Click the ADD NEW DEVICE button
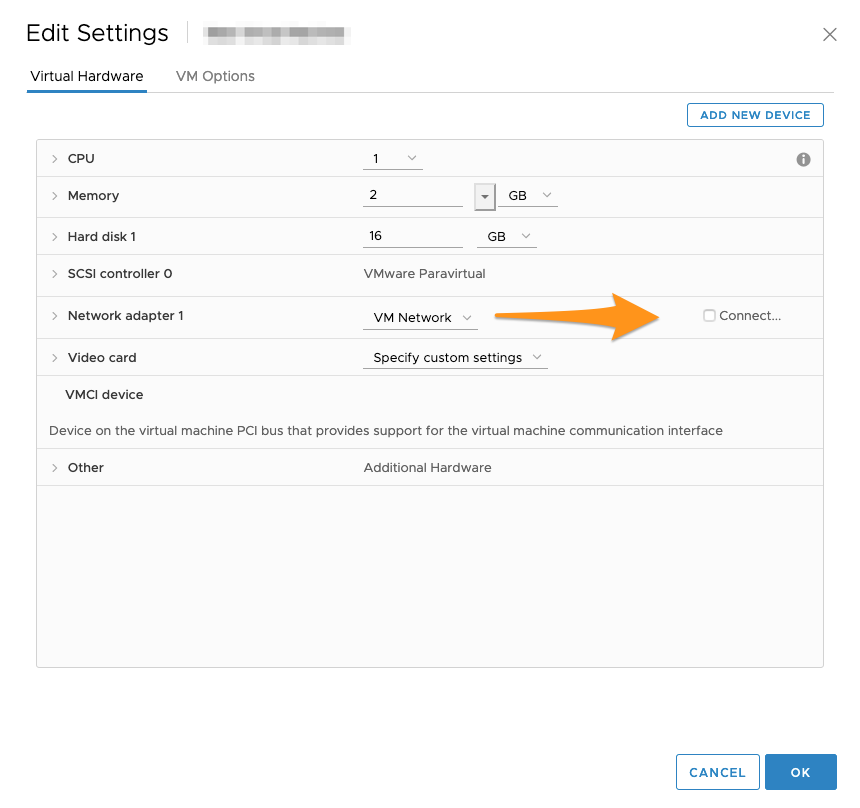Viewport: 860px width, 808px height. point(755,114)
